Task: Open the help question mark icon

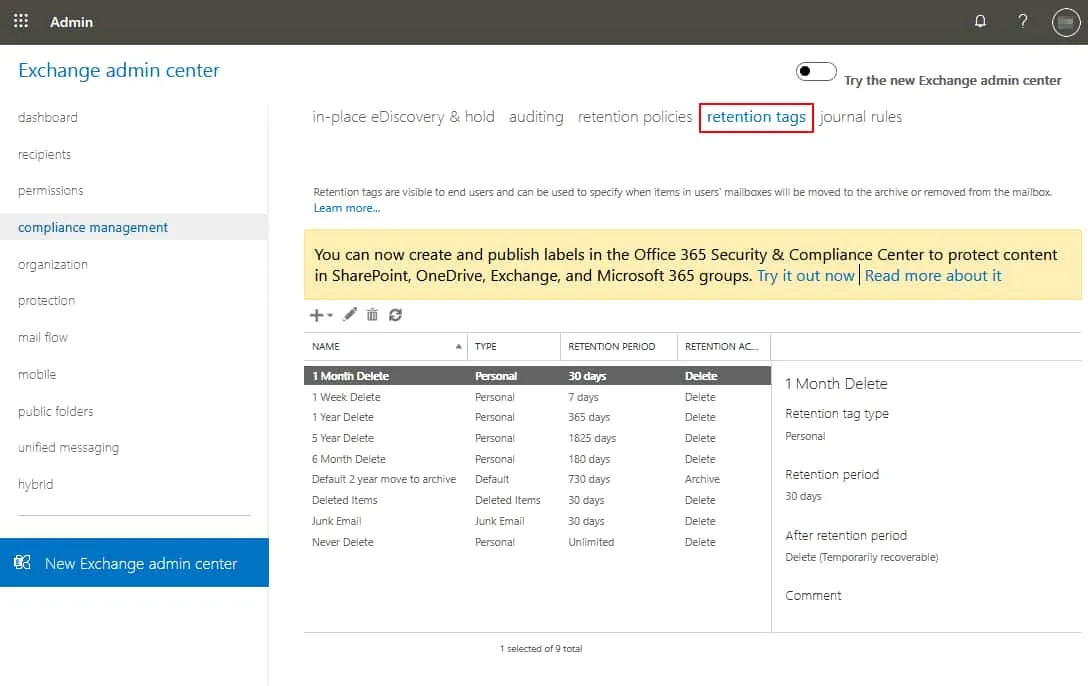Action: point(1023,22)
